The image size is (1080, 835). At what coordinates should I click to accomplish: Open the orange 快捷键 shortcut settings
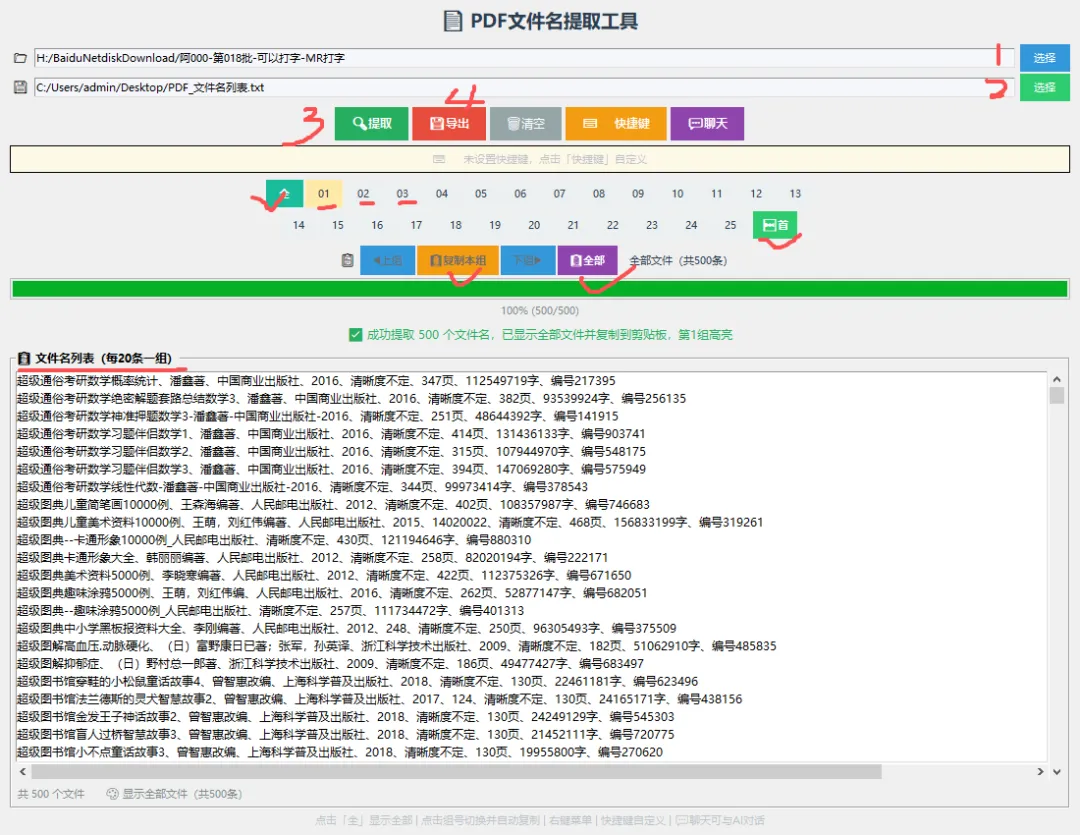[616, 123]
